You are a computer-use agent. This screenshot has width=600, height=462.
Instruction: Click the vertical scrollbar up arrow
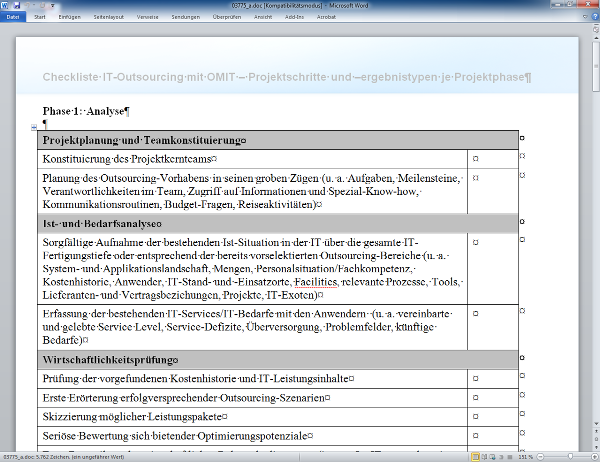[x=594, y=37]
